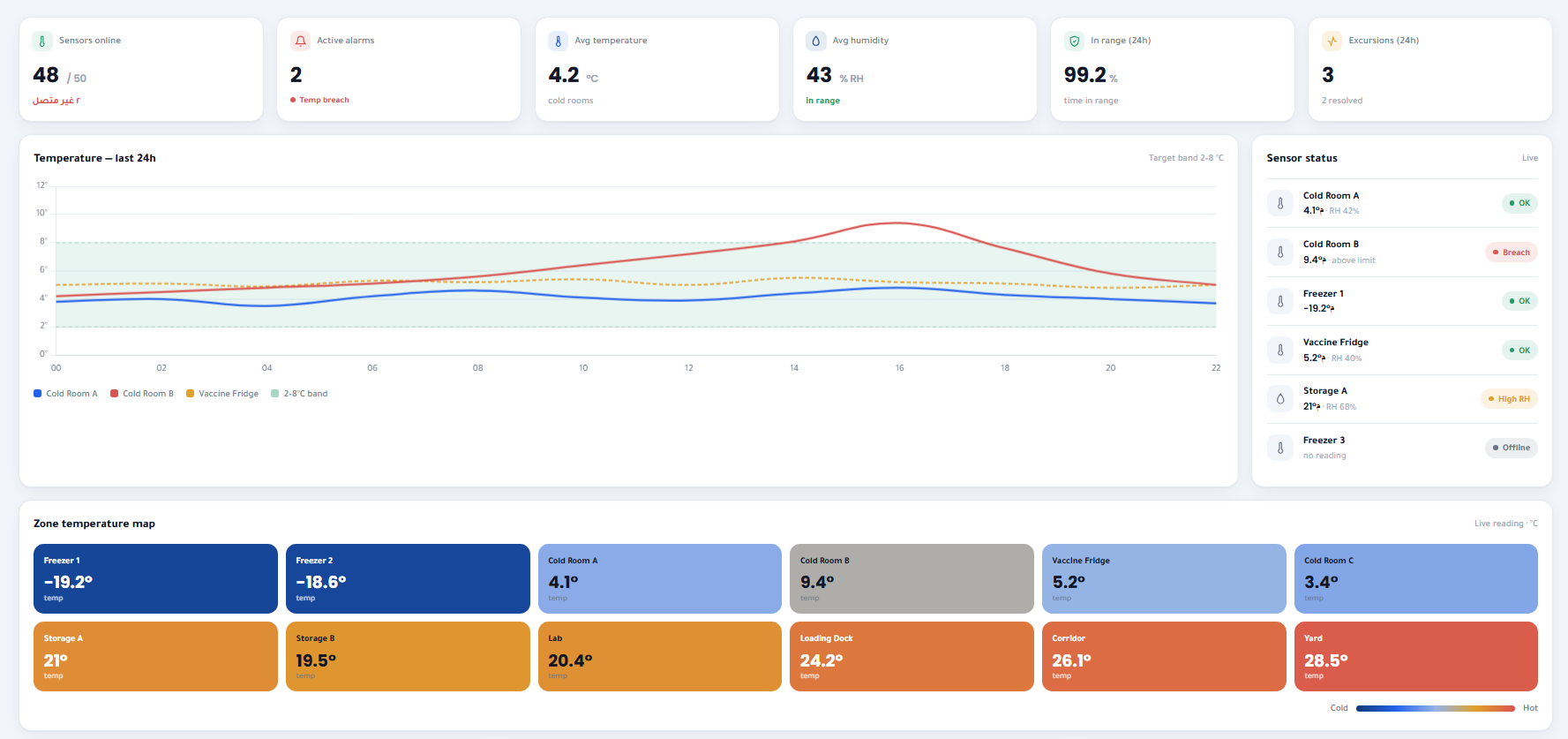Toggle Vaccine Fridge legend series
This screenshot has width=1568, height=739.
tap(222, 394)
